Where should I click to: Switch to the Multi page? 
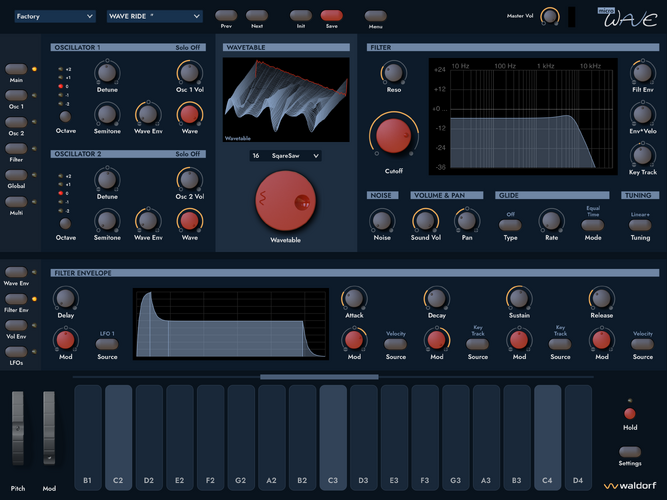pyautogui.click(x=16, y=202)
